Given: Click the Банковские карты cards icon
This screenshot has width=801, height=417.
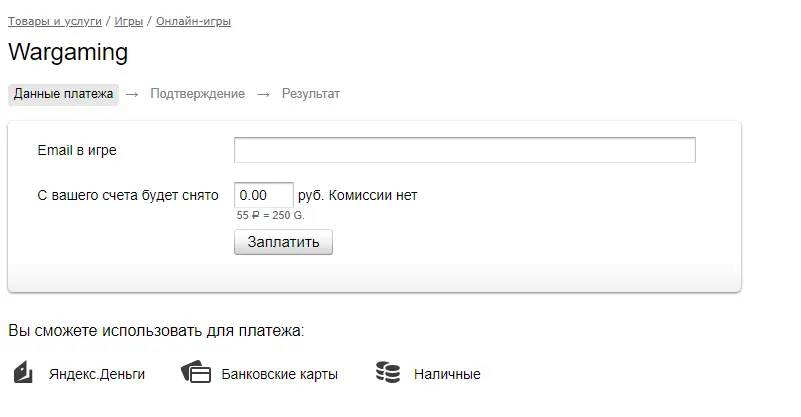Looking at the screenshot, I should pyautogui.click(x=196, y=372).
